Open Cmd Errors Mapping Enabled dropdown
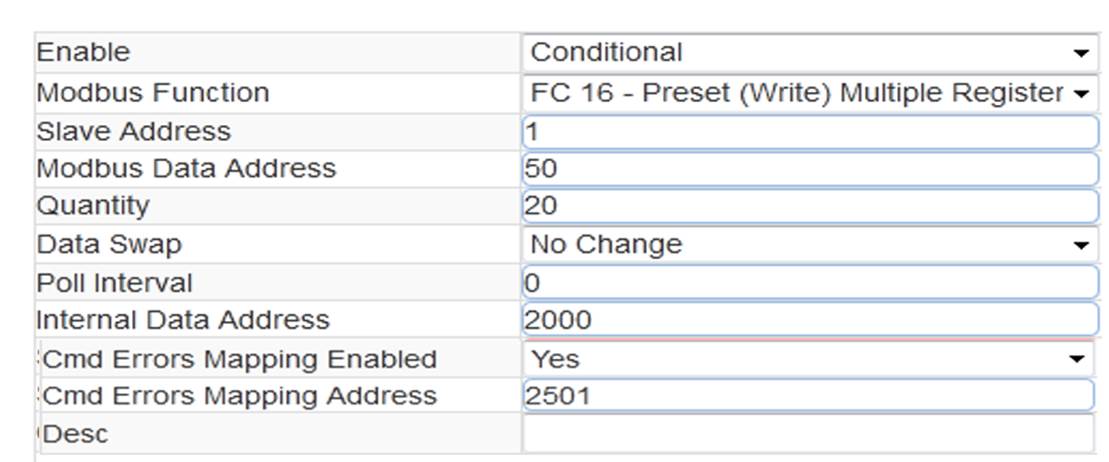The width and height of the screenshot is (1109, 462). tap(808, 359)
